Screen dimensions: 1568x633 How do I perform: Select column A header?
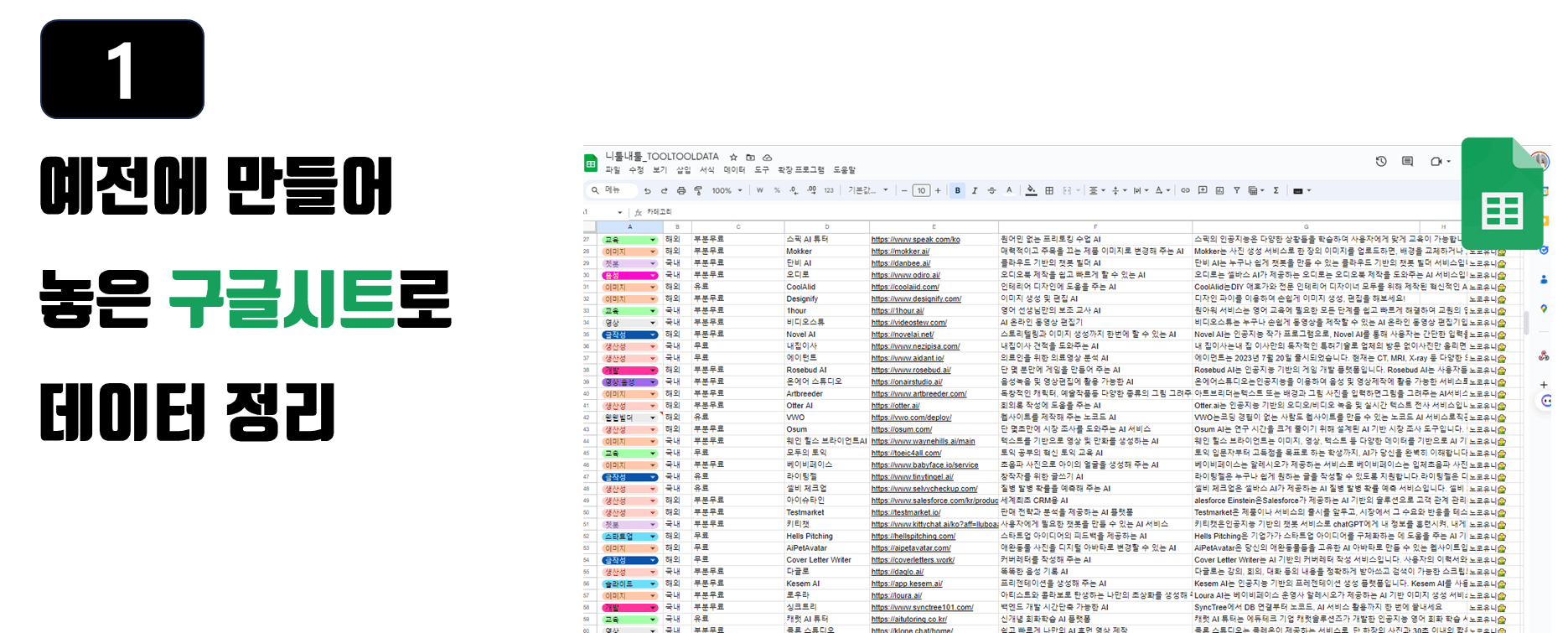630,227
